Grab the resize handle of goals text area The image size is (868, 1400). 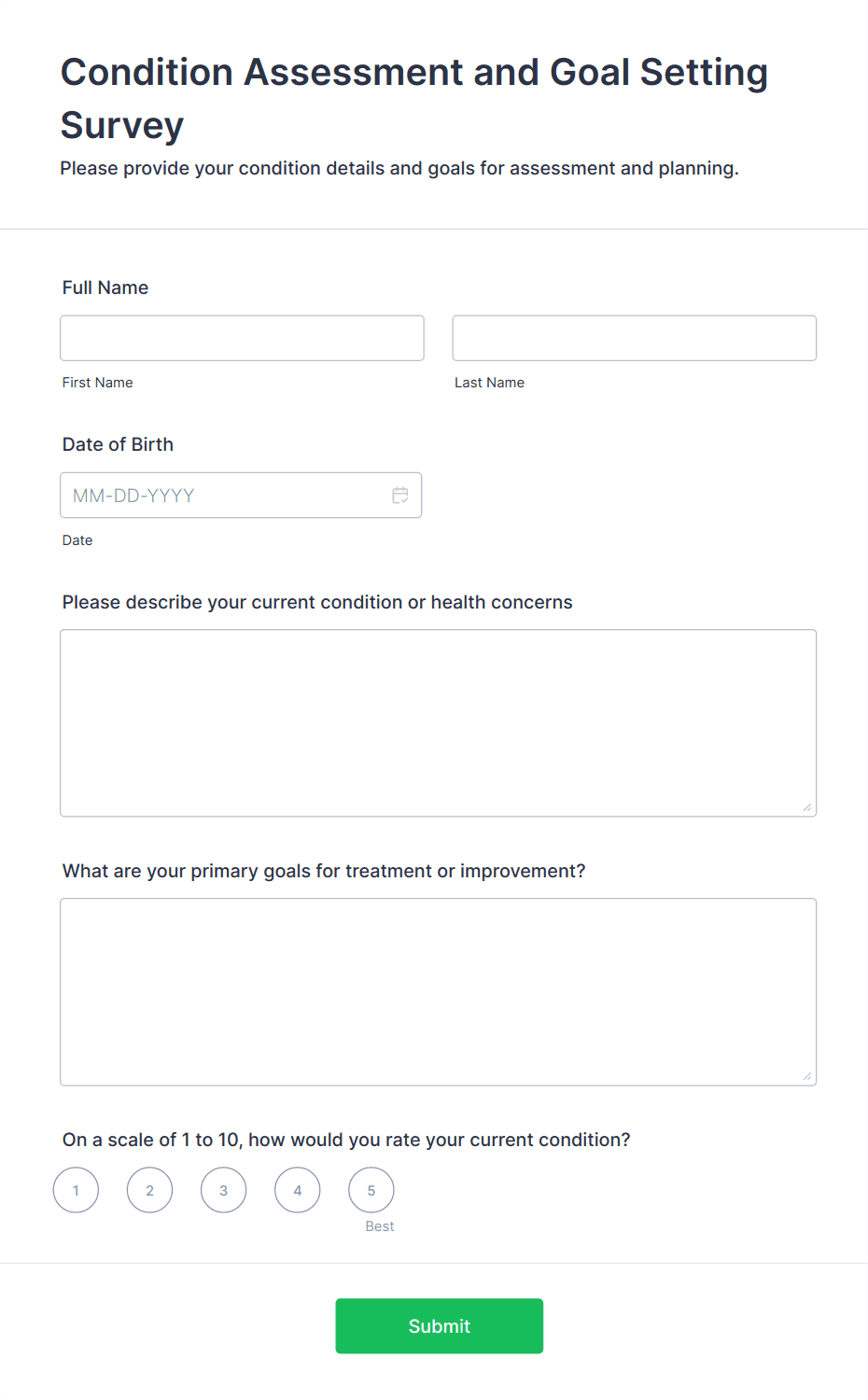point(807,1076)
